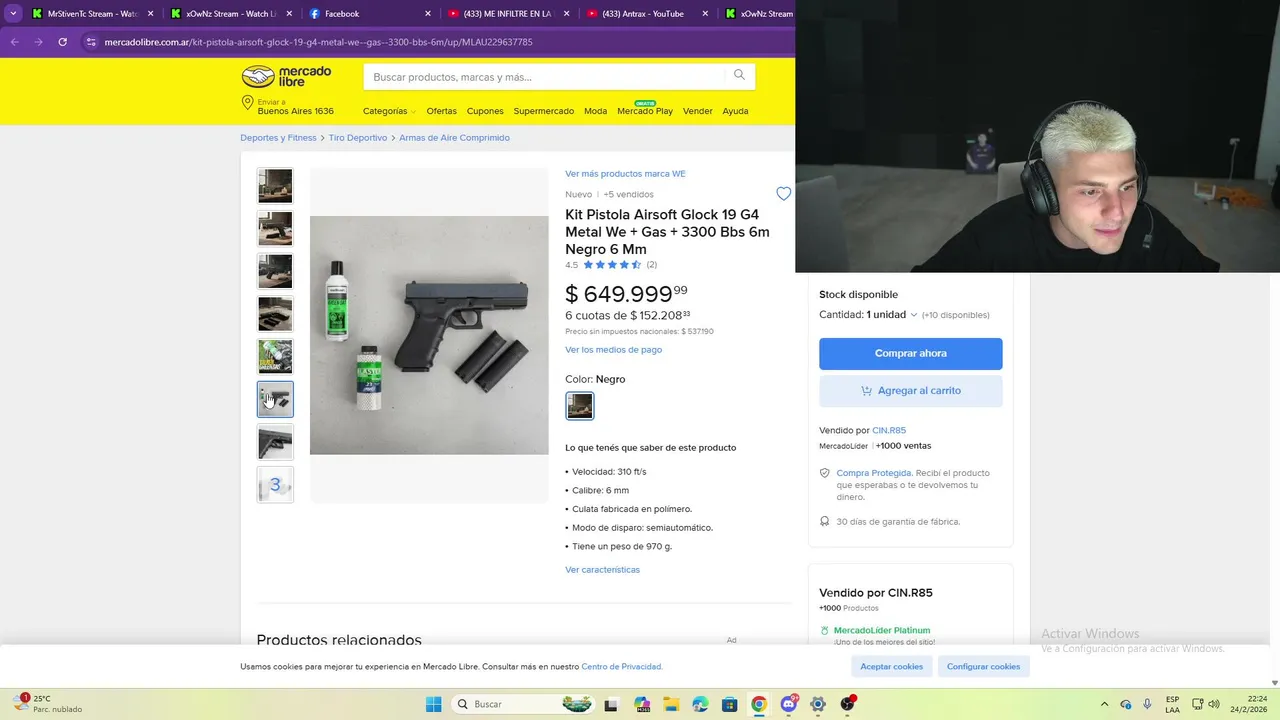
Task: Open Armas de Aire Comprimido breadcrumb
Action: [x=454, y=138]
